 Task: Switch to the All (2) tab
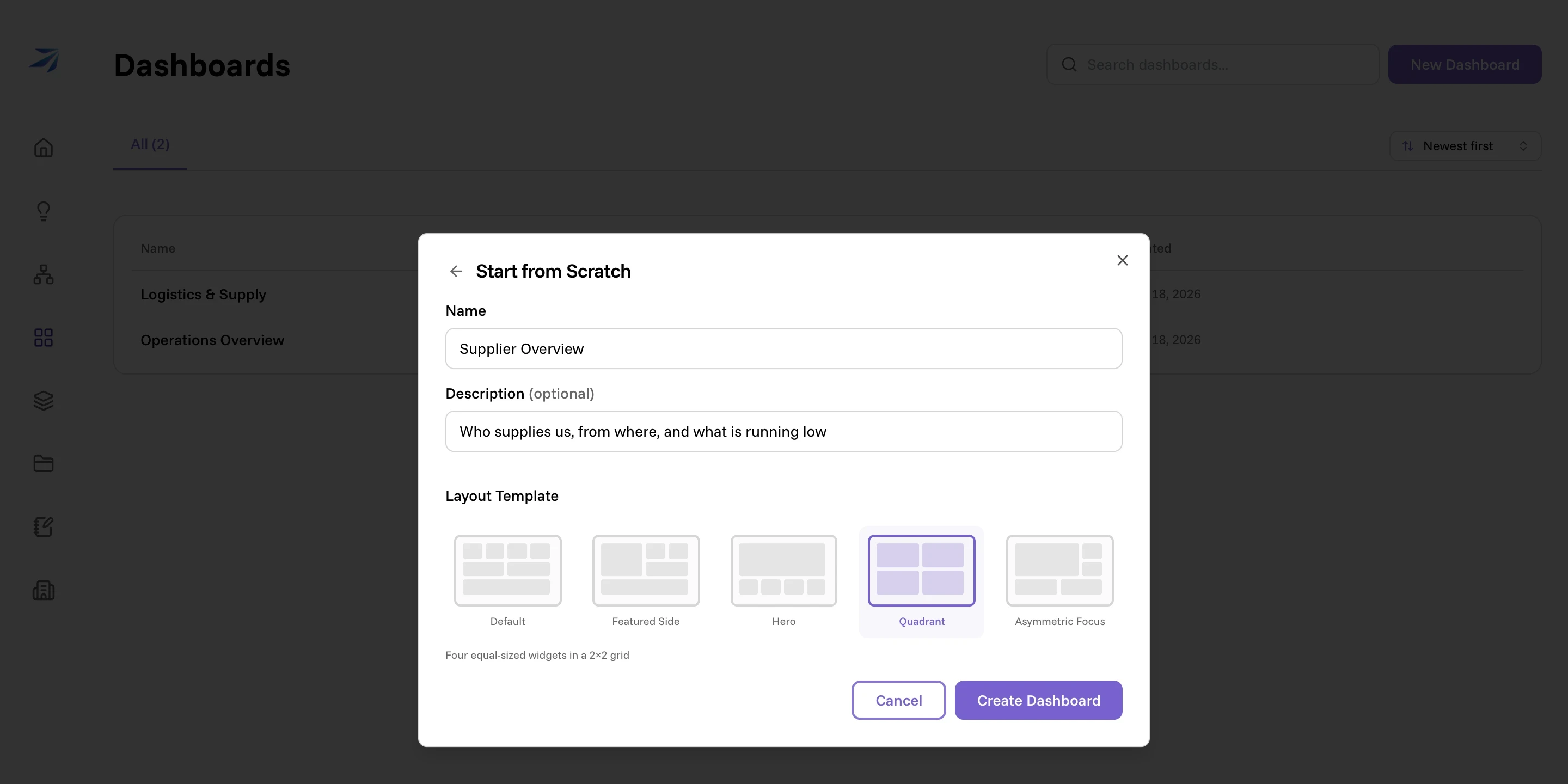(x=150, y=145)
